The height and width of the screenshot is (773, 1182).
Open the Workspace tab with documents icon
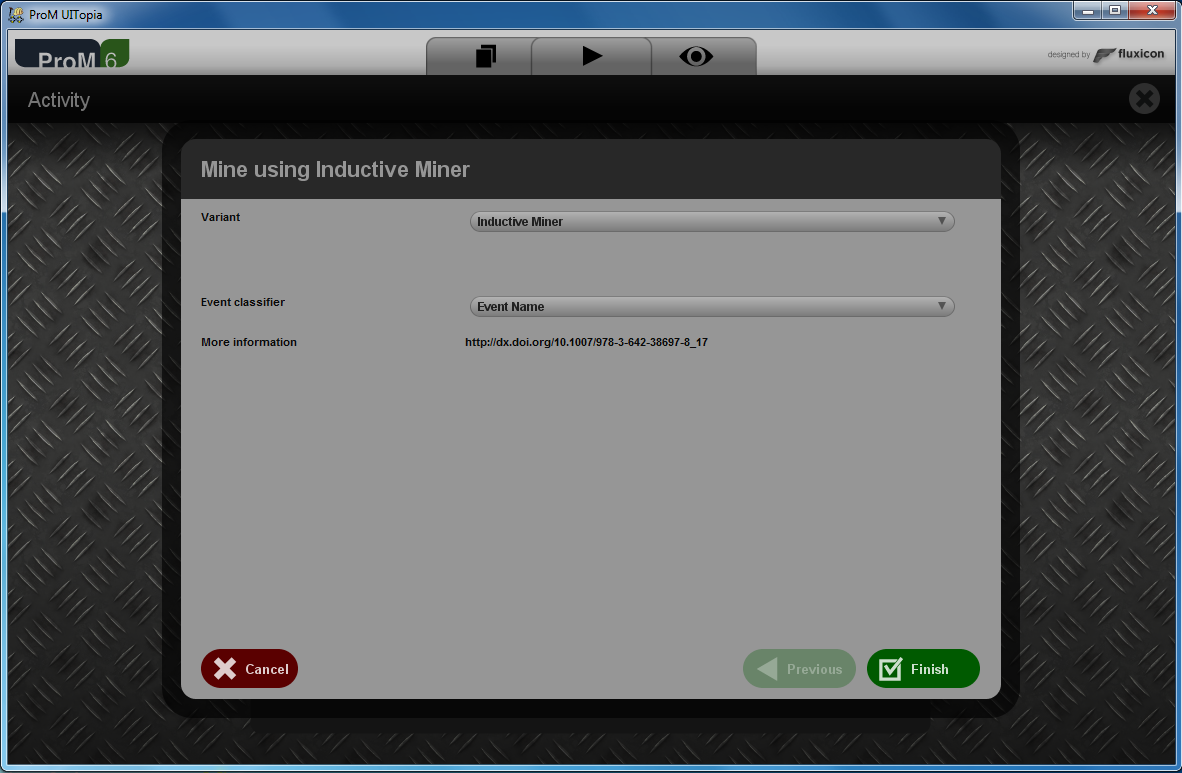click(479, 57)
